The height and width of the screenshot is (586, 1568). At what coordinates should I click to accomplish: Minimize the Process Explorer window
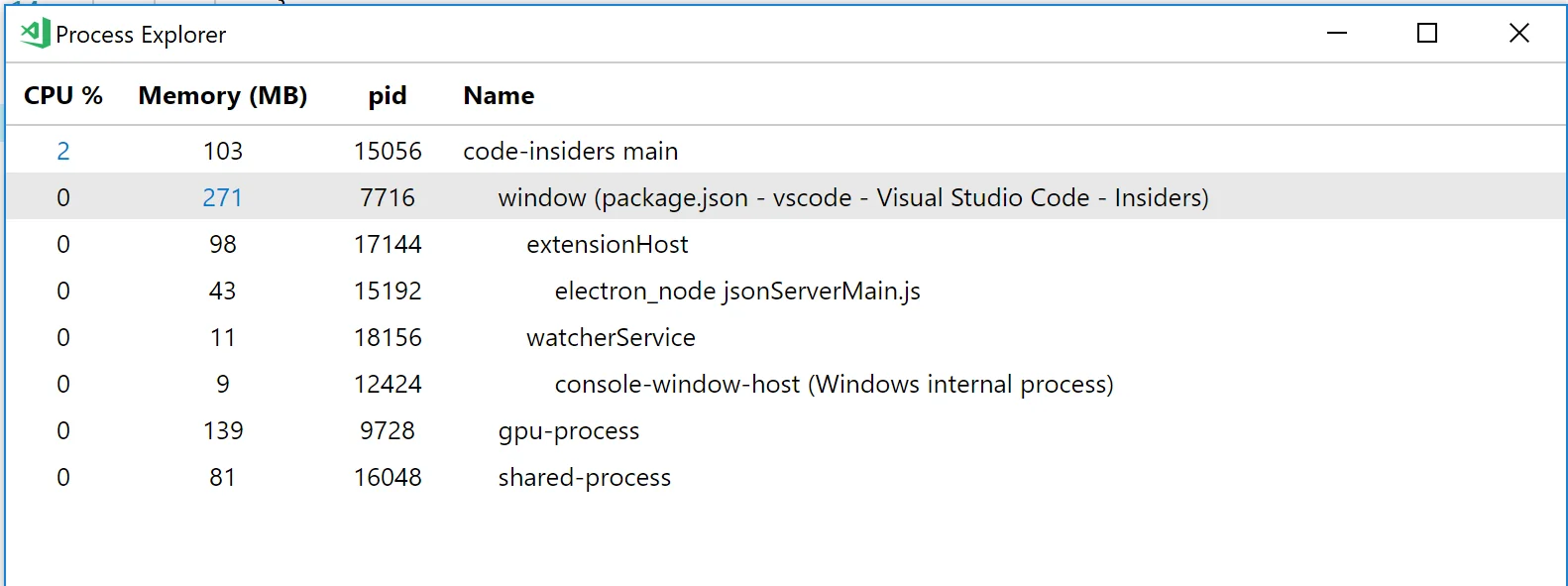pyautogui.click(x=1337, y=34)
